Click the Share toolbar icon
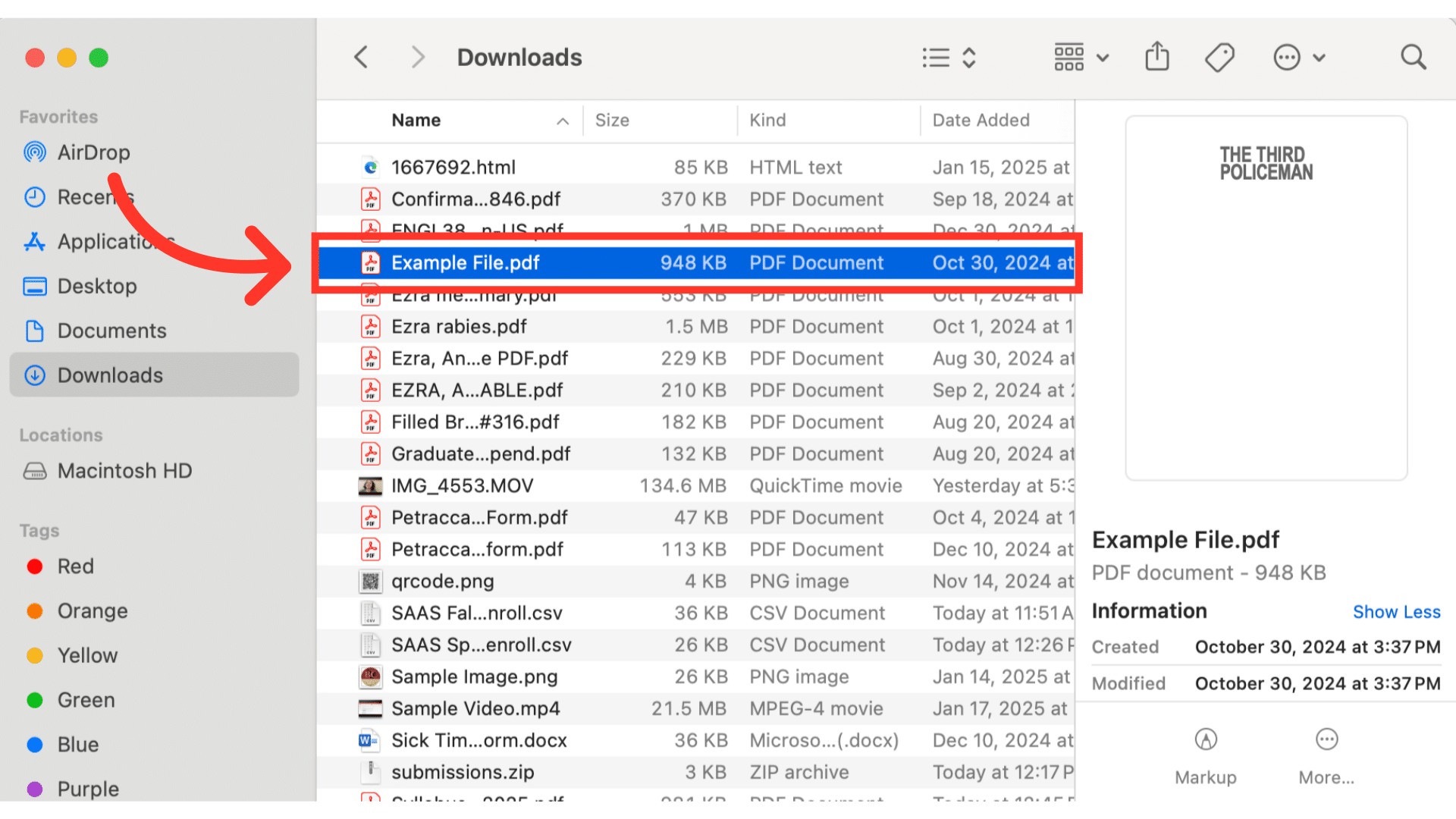 (x=1156, y=57)
